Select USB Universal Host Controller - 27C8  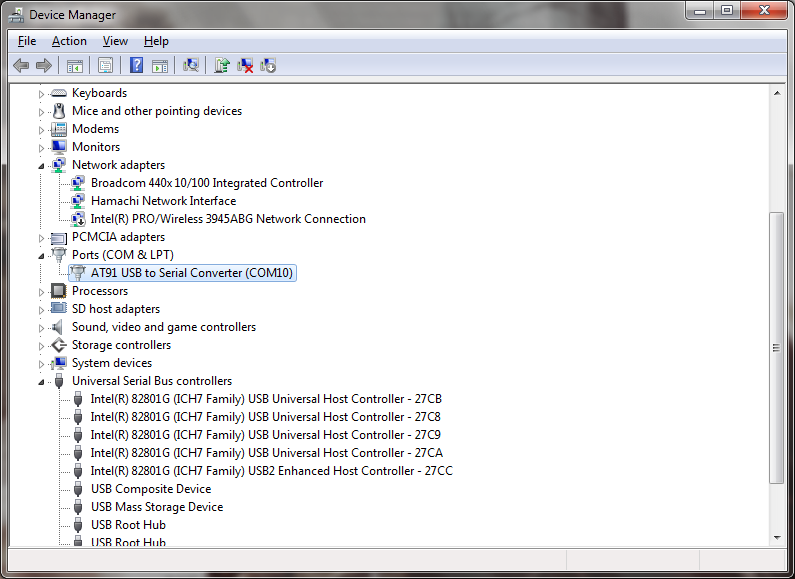[x=266, y=417]
